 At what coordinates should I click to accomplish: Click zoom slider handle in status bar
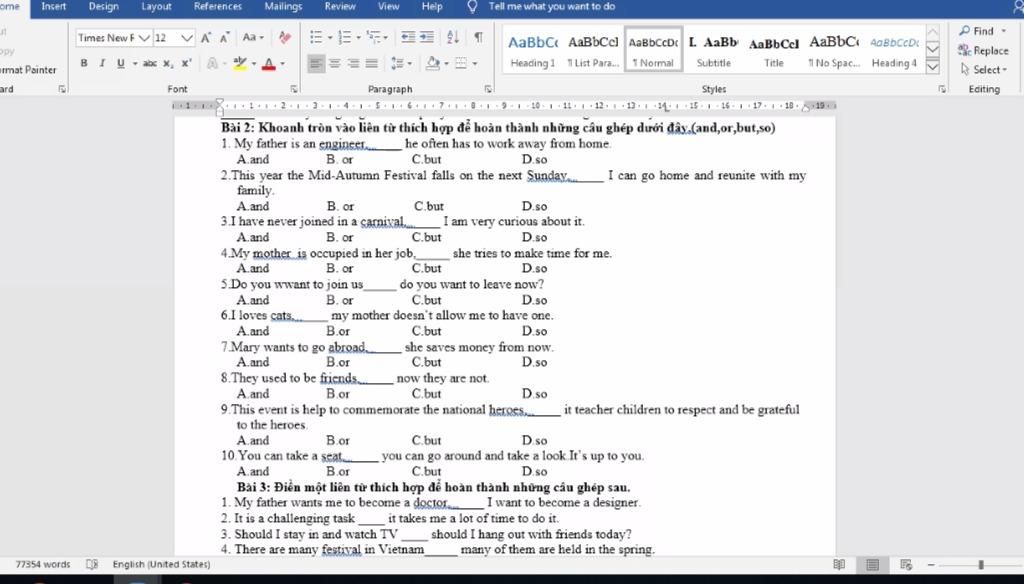[981, 564]
